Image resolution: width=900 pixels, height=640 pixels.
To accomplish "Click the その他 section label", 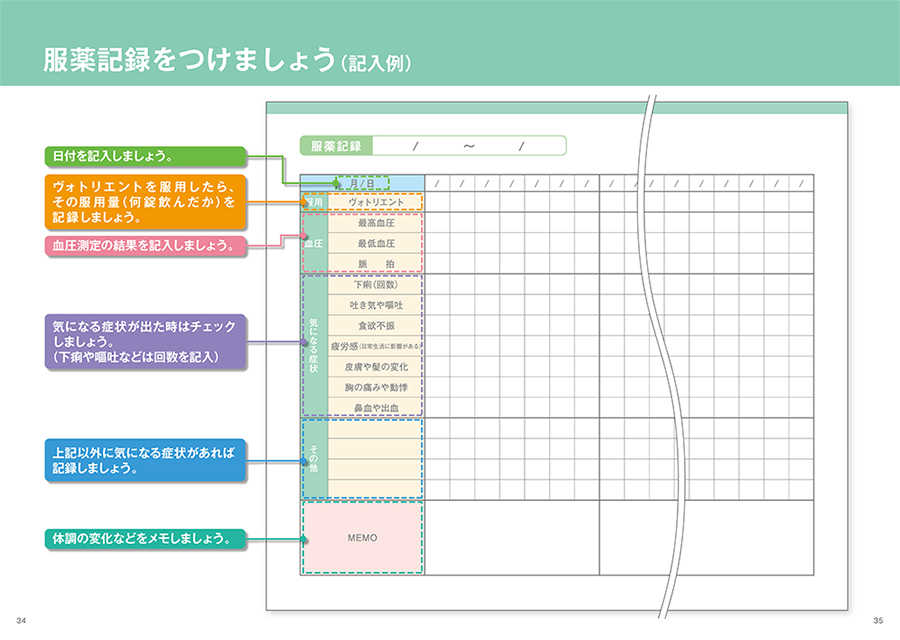I will 313,460.
